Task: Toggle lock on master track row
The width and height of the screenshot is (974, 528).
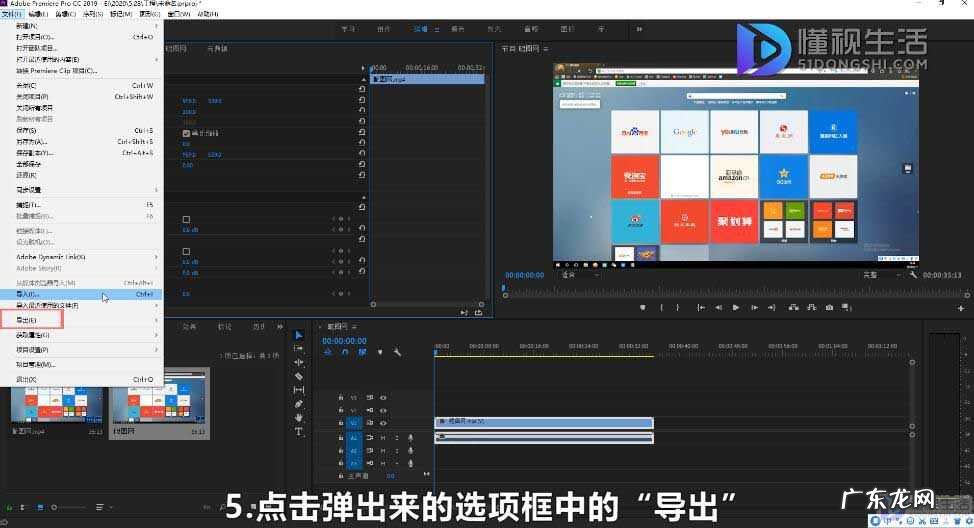Action: click(x=340, y=476)
